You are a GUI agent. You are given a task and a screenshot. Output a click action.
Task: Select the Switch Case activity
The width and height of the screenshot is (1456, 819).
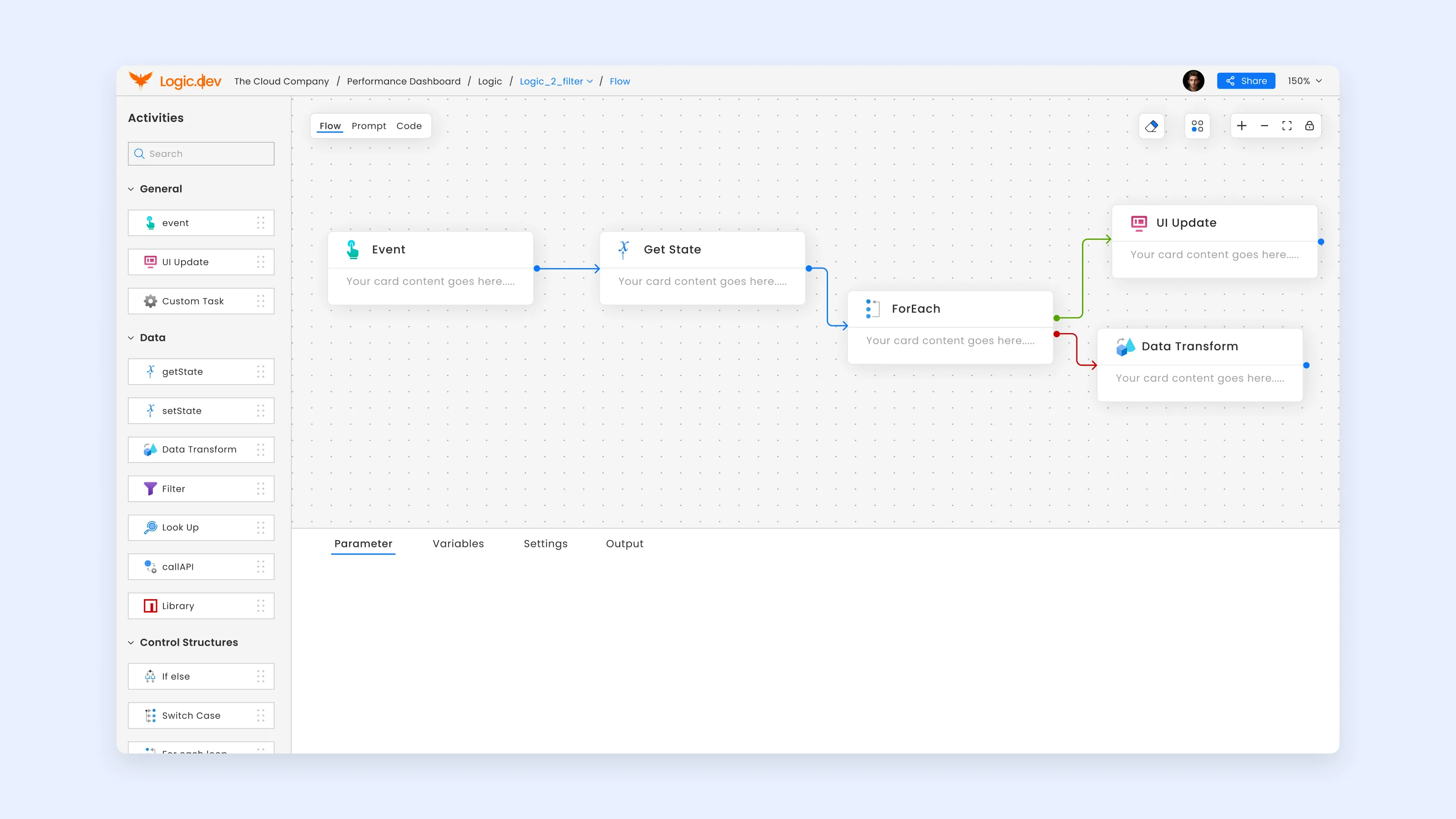click(201, 716)
